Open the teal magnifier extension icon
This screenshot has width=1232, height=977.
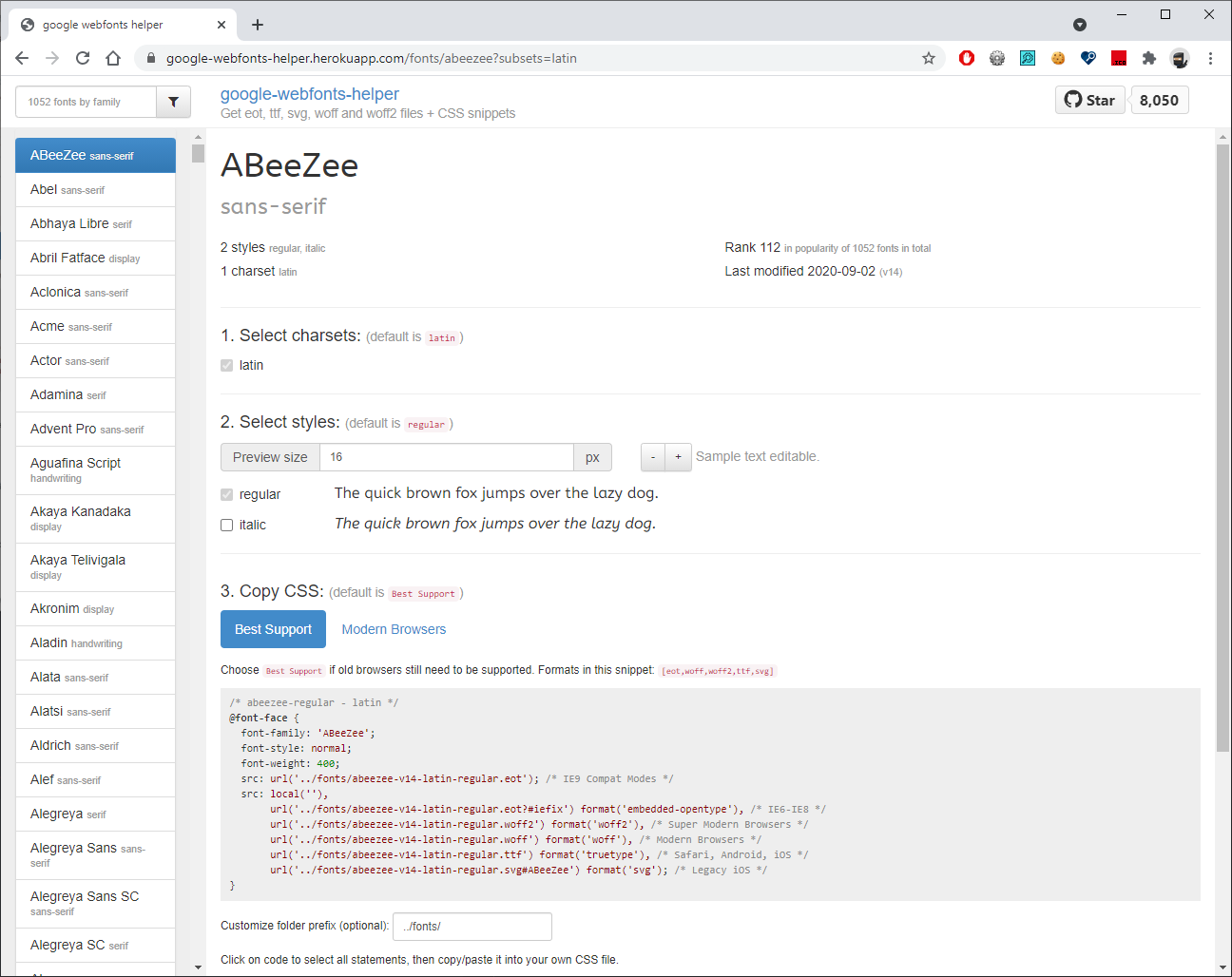click(1028, 58)
